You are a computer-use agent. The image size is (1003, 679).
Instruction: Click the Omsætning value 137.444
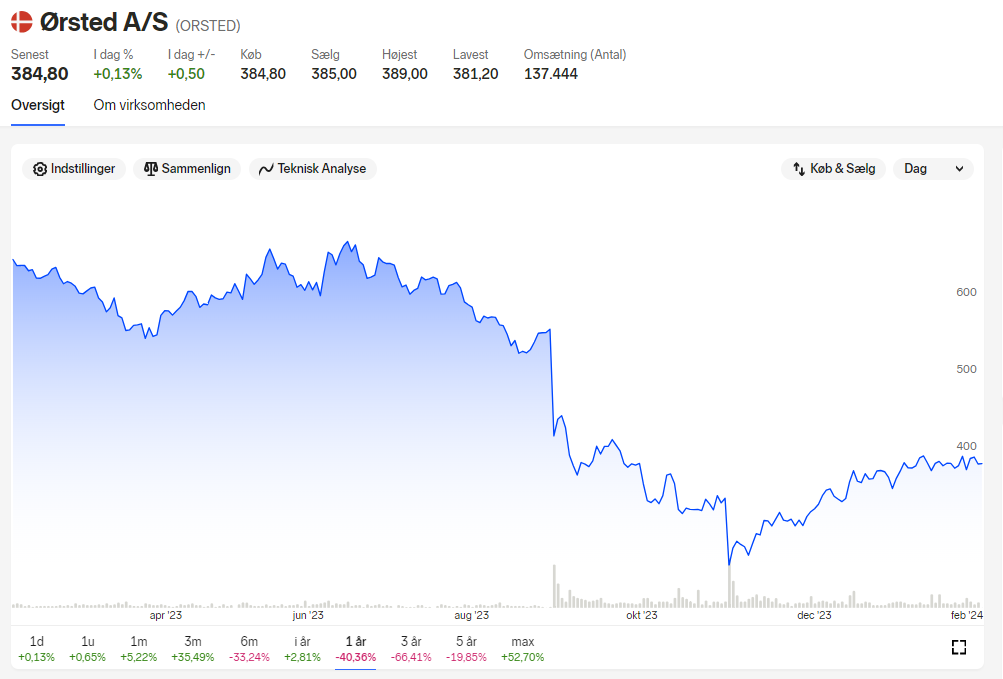pos(551,74)
